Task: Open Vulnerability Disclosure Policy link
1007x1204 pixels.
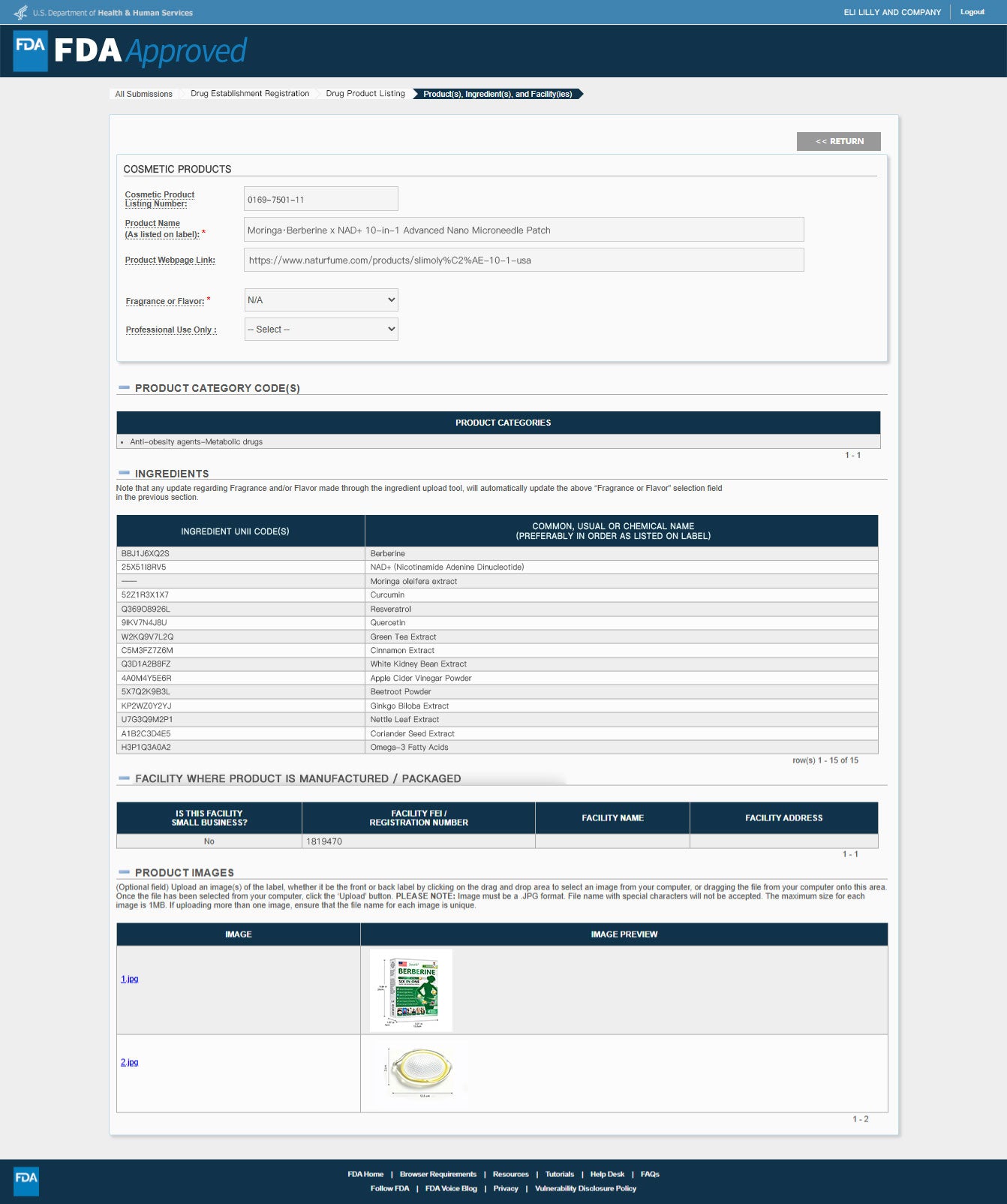Action: point(585,1188)
